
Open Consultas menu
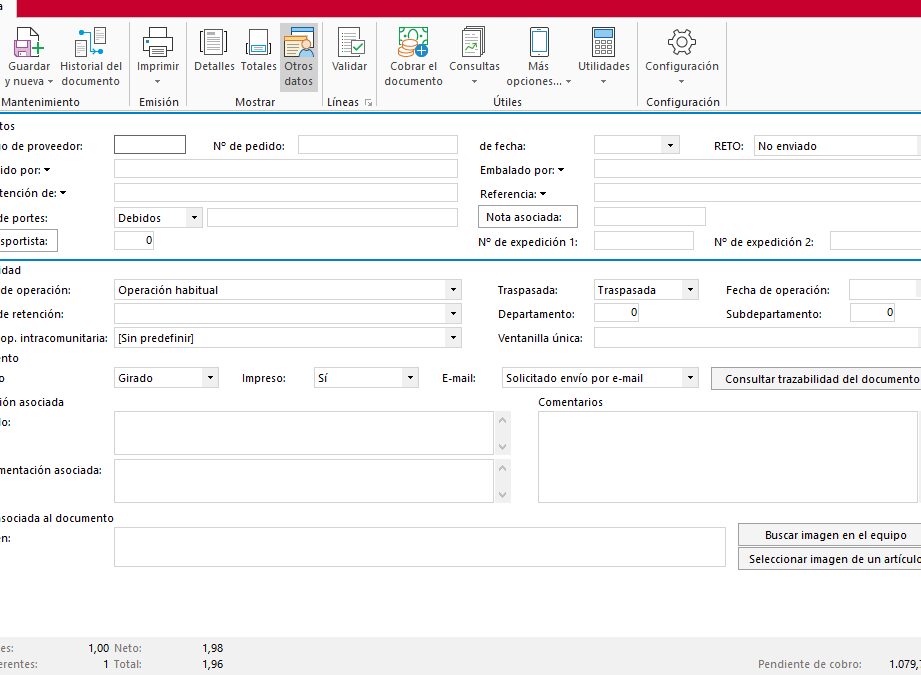point(474,42)
